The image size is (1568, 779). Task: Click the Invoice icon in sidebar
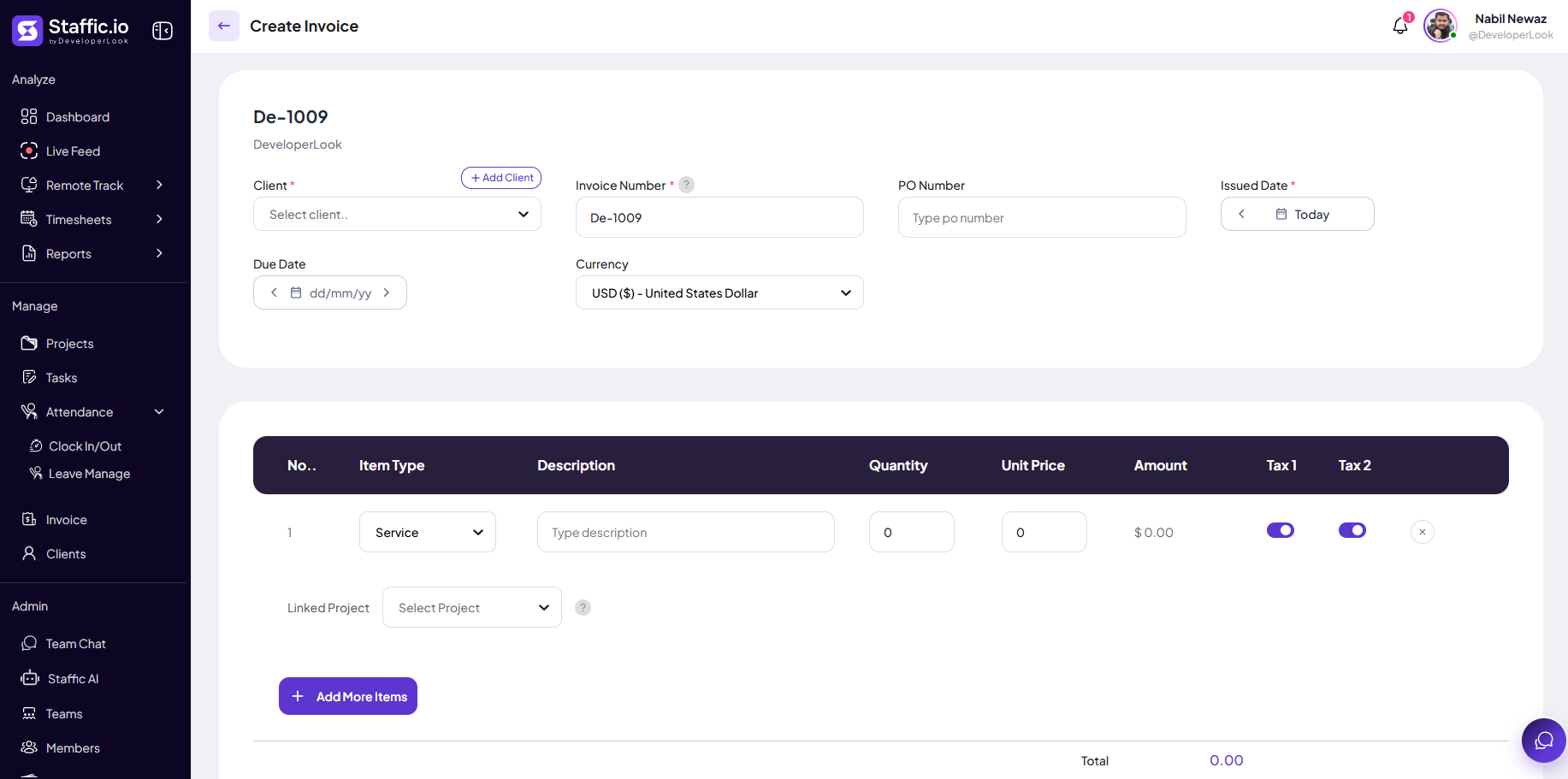click(29, 519)
